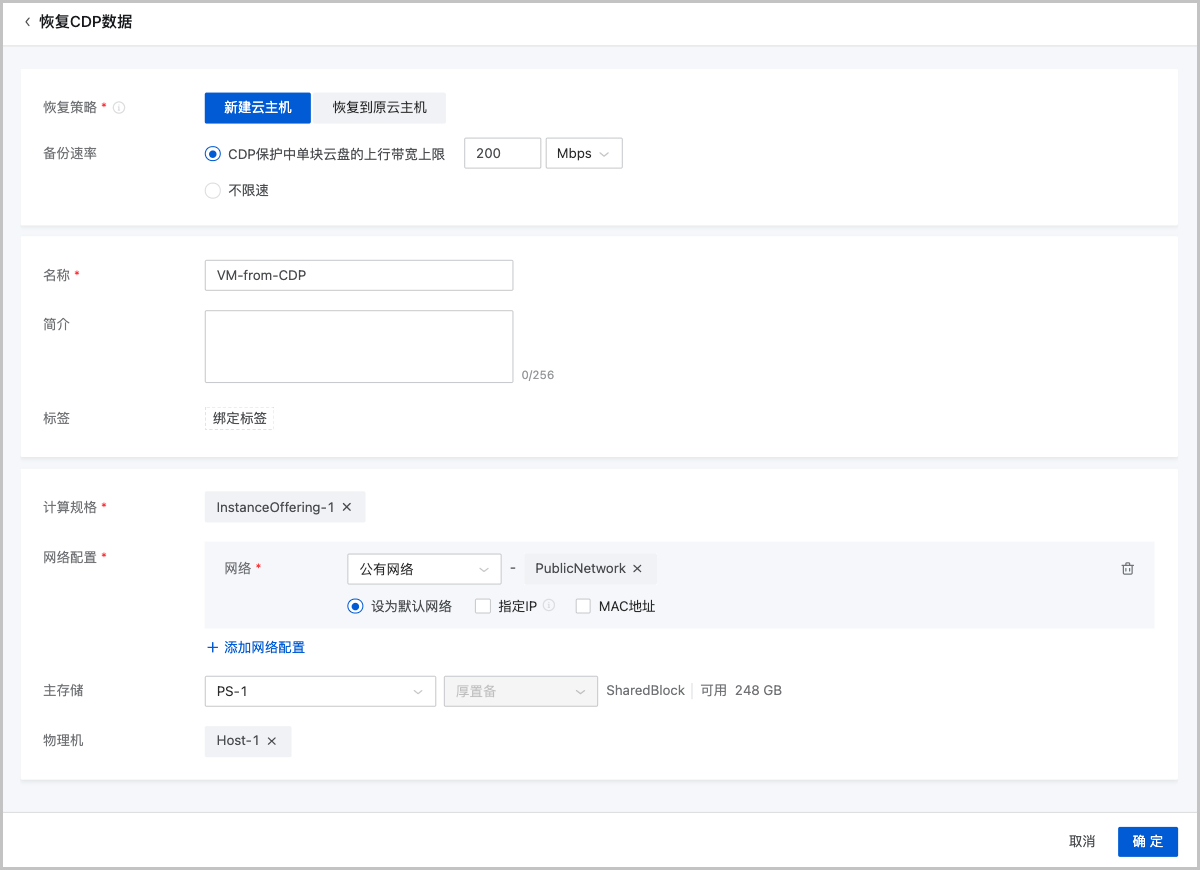
Task: Click the back arrow beside 恢复CDP数据
Action: click(27, 22)
